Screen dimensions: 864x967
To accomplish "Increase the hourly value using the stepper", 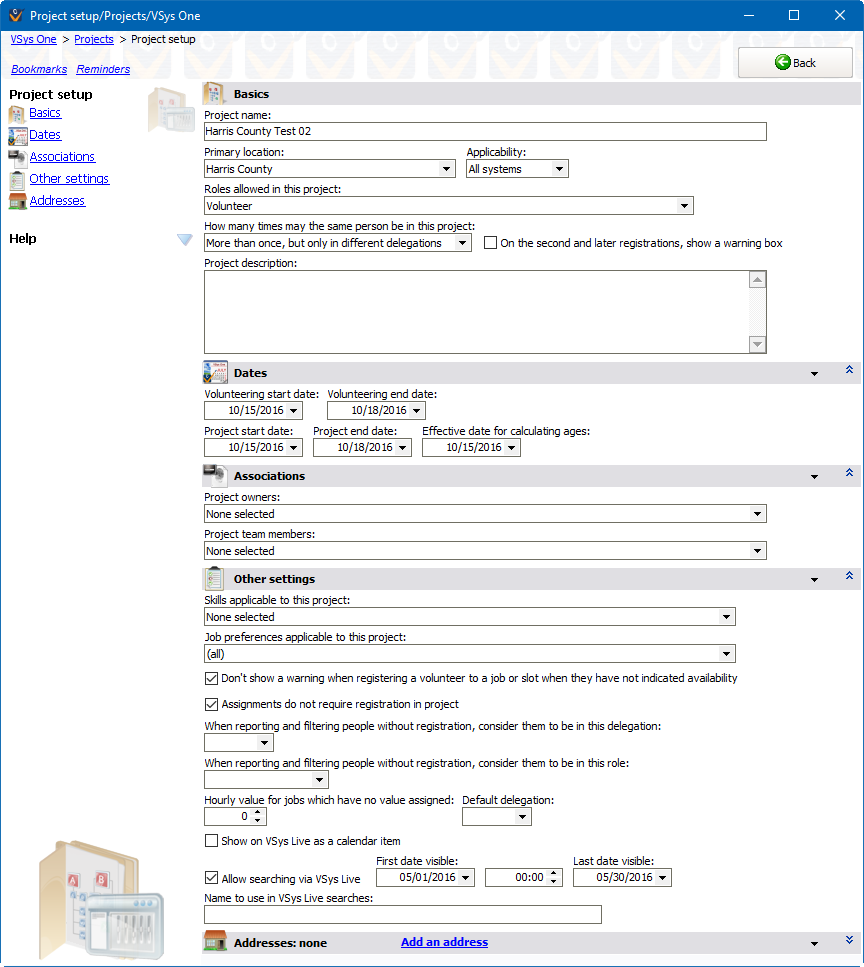I will [x=257, y=812].
